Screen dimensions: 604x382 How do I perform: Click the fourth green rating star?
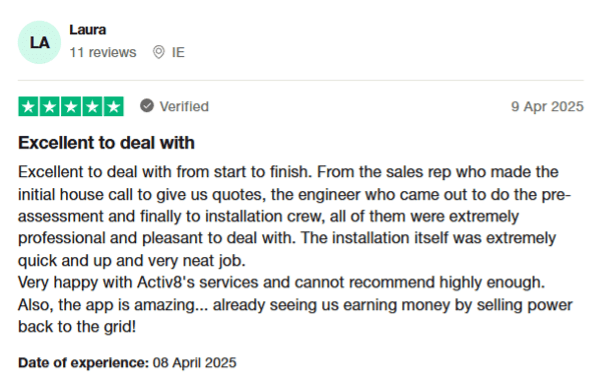[92, 107]
